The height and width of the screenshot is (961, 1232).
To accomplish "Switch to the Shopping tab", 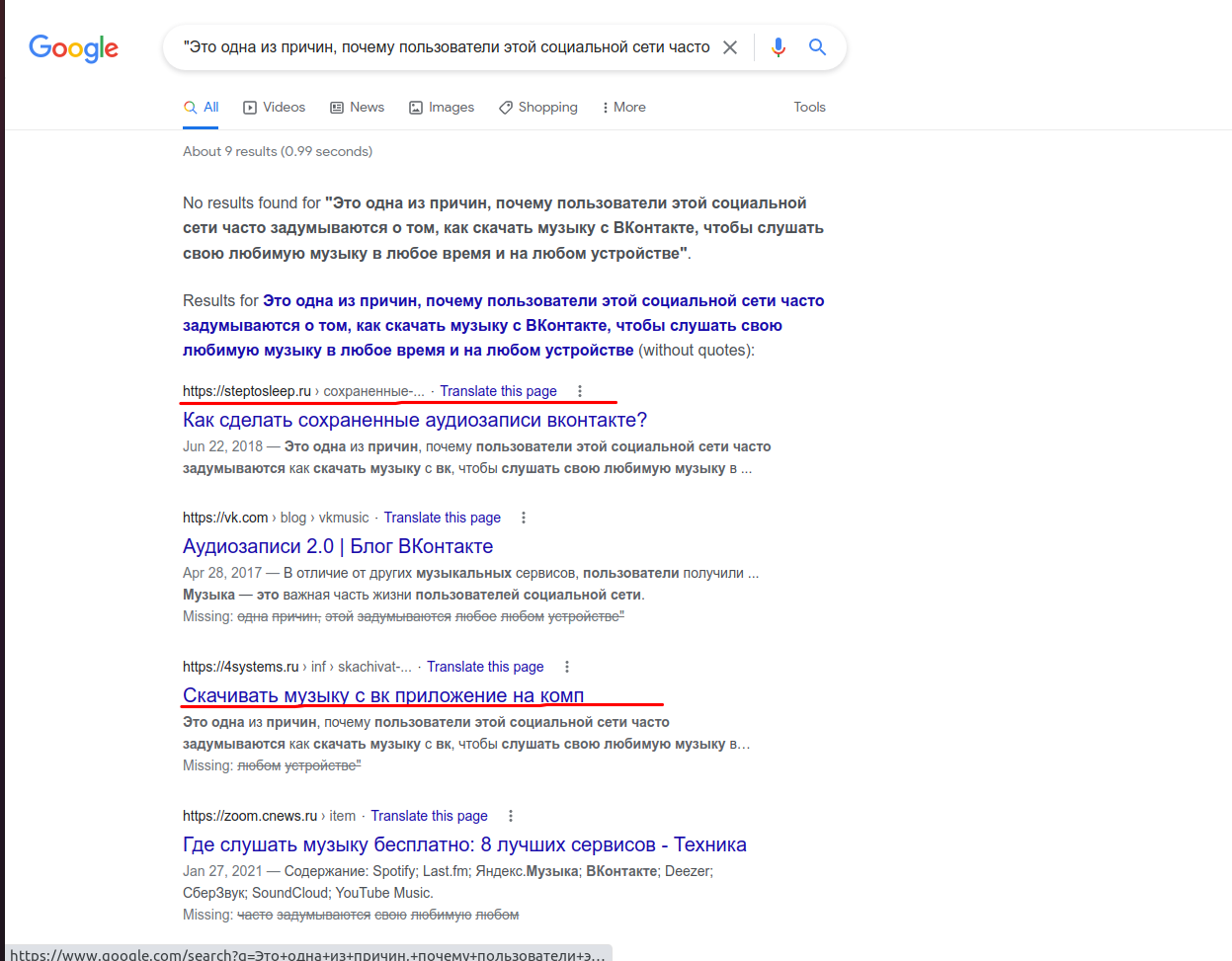I will 538,107.
